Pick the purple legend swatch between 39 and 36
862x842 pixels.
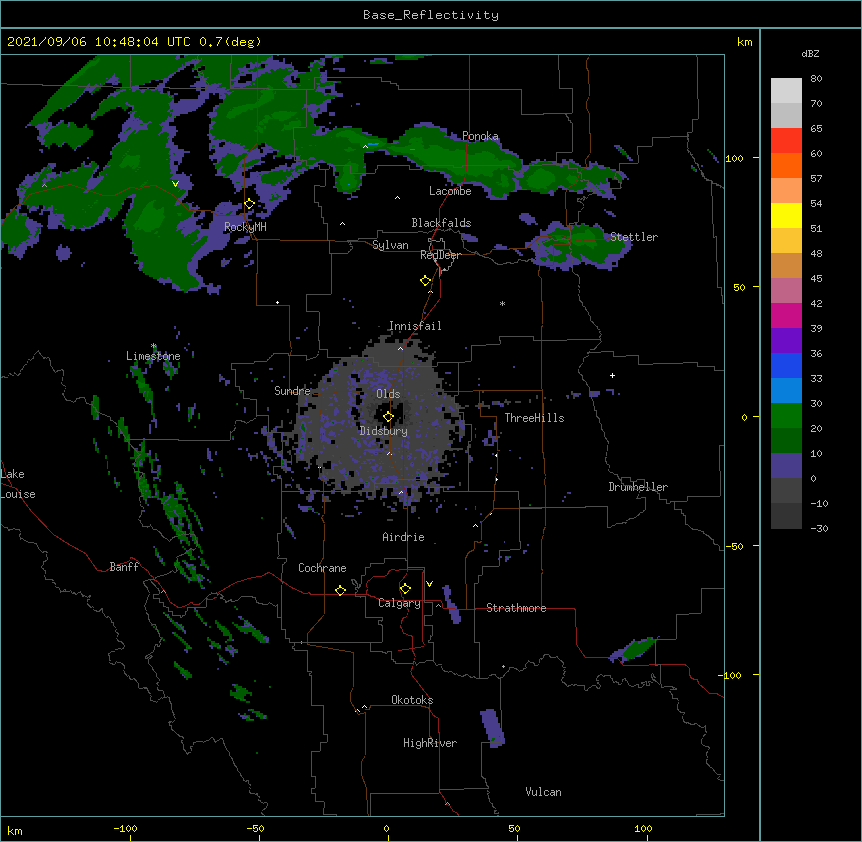(x=786, y=341)
